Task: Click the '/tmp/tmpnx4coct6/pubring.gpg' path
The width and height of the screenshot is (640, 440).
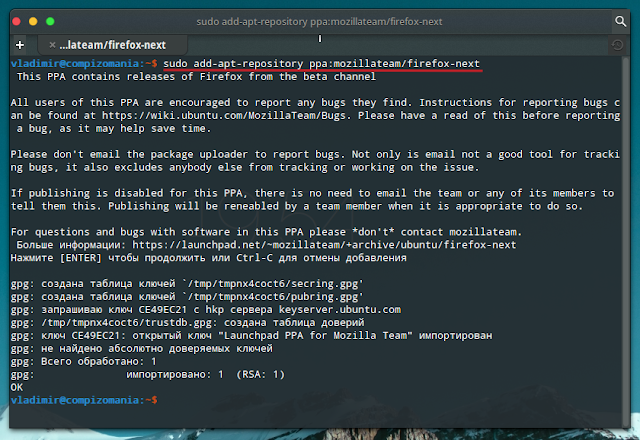Action: click(x=273, y=297)
